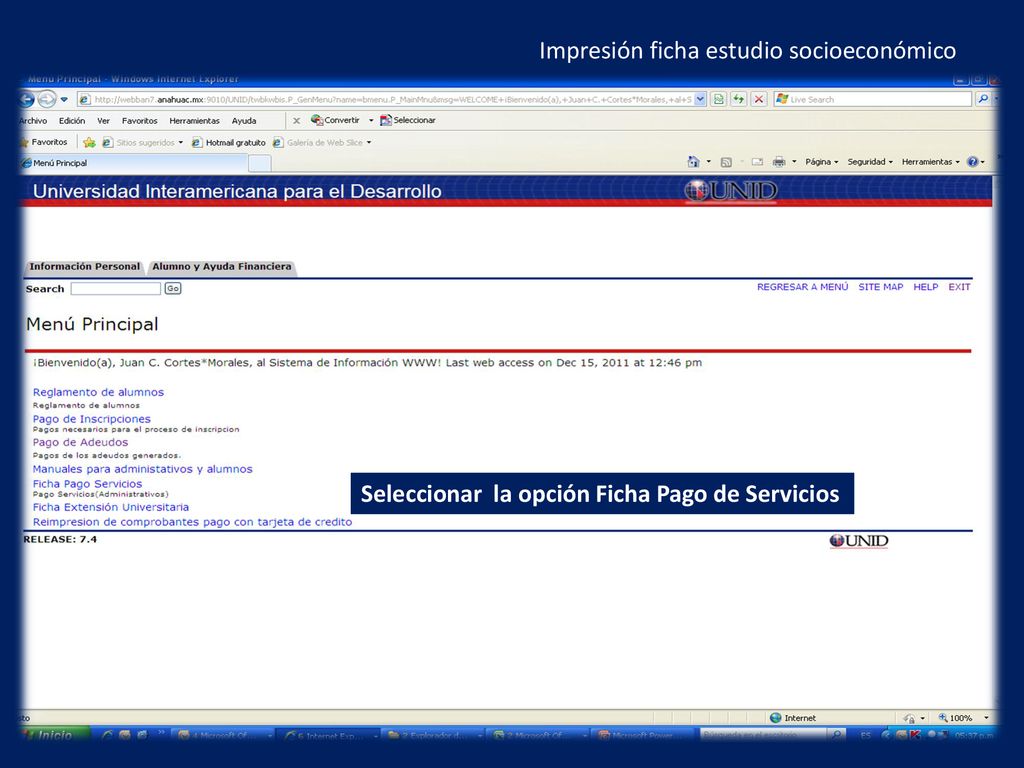Open a new blank browser tab
The height and width of the screenshot is (768, 1024).
[260, 163]
